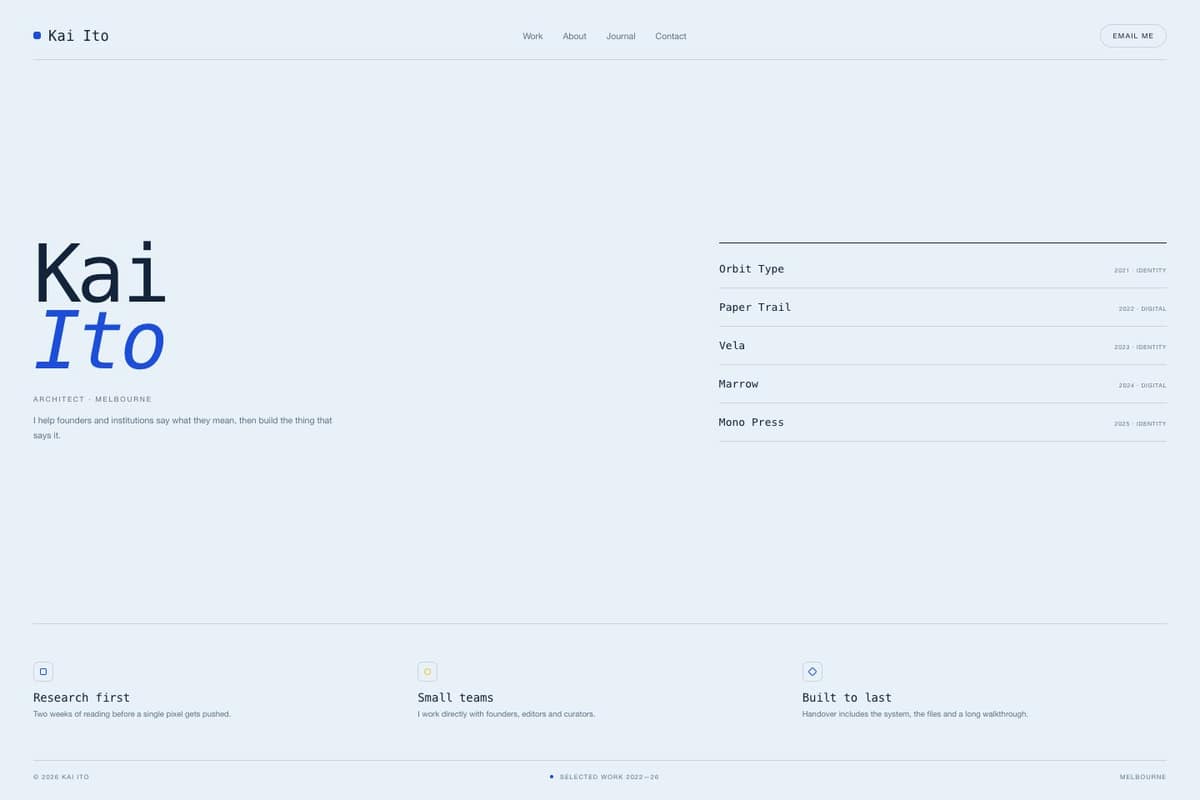Viewport: 1200px width, 800px height.
Task: Click the diamond icon above Built to last
Action: coord(812,672)
